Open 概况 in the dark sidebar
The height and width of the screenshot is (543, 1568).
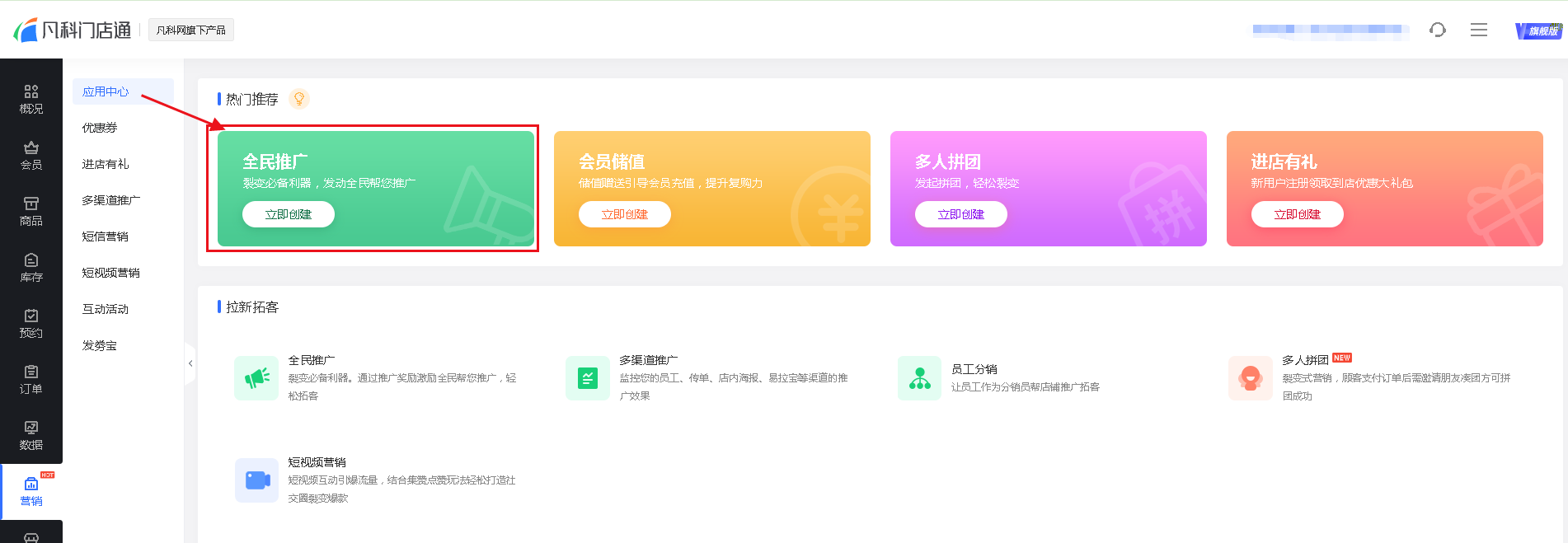(x=31, y=99)
